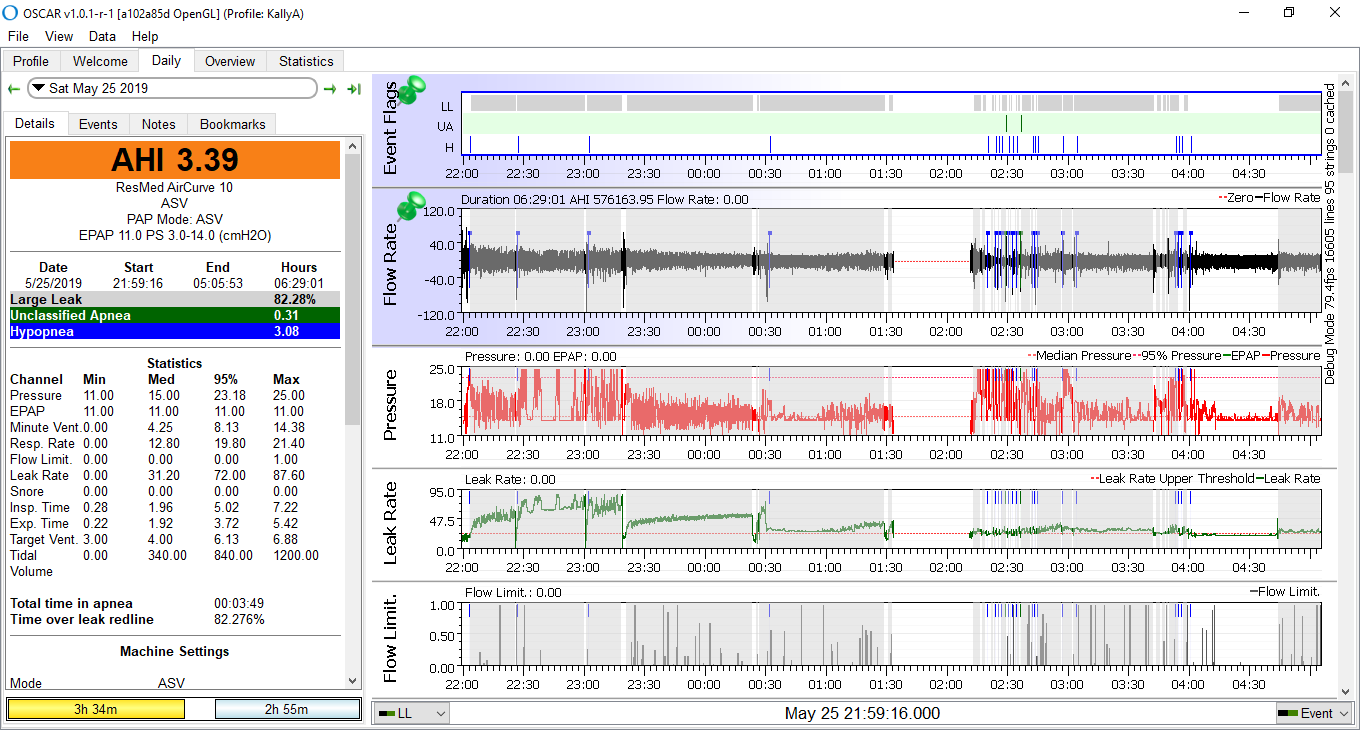Unpin the Event Flags graph pushpin
This screenshot has height=730, width=1360.
412,91
